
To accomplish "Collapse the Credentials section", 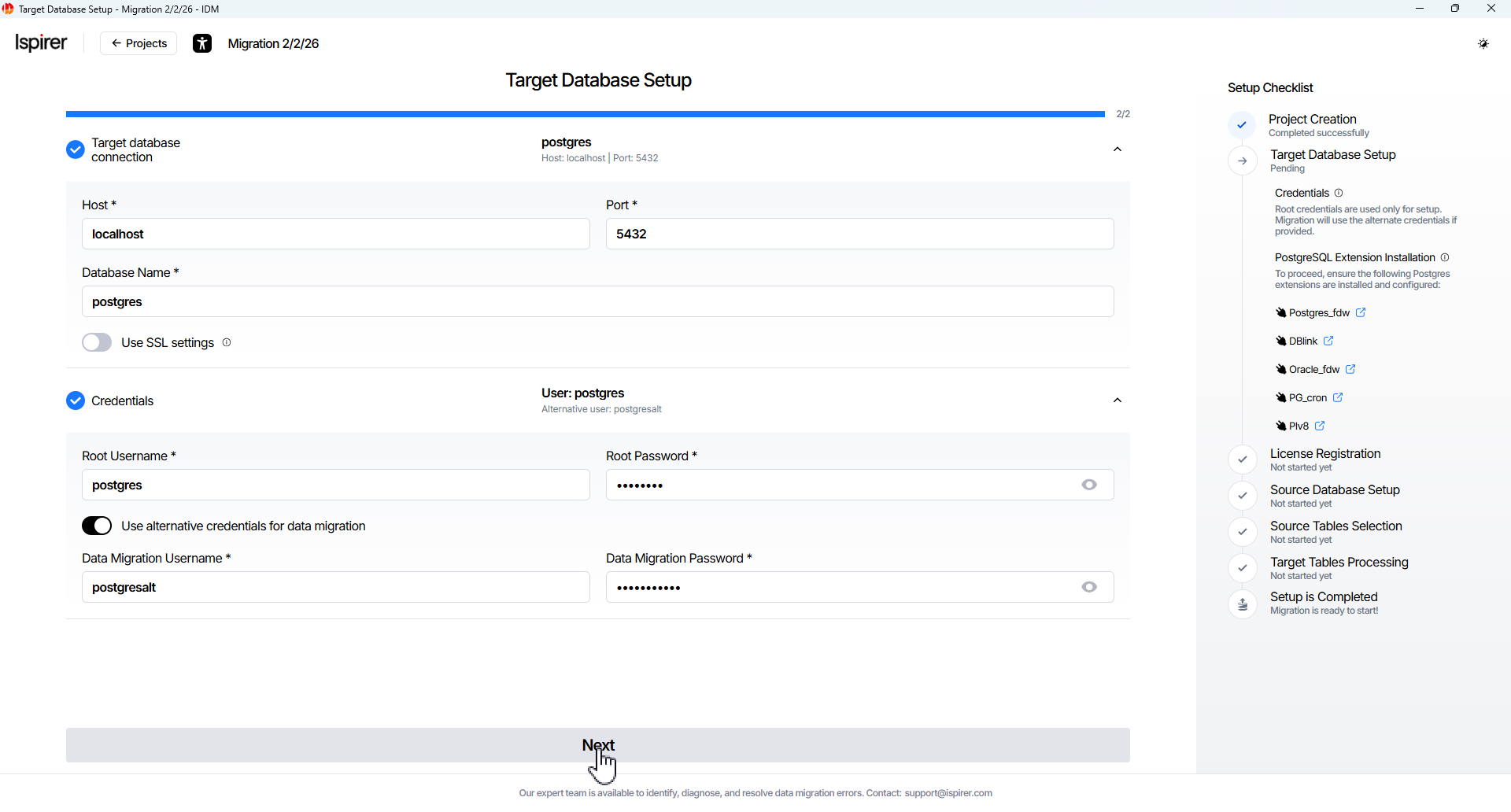I will point(1117,400).
